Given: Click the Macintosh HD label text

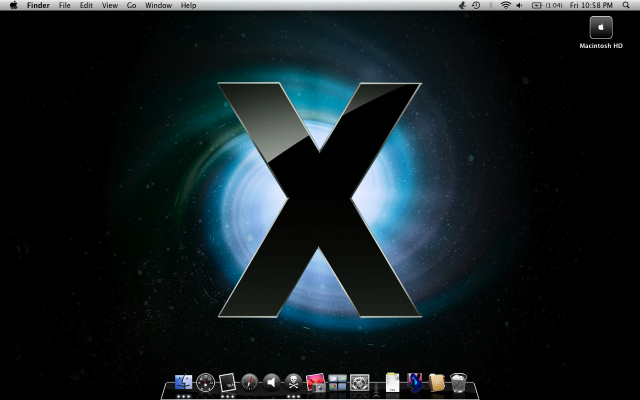Looking at the screenshot, I should click(x=601, y=46).
